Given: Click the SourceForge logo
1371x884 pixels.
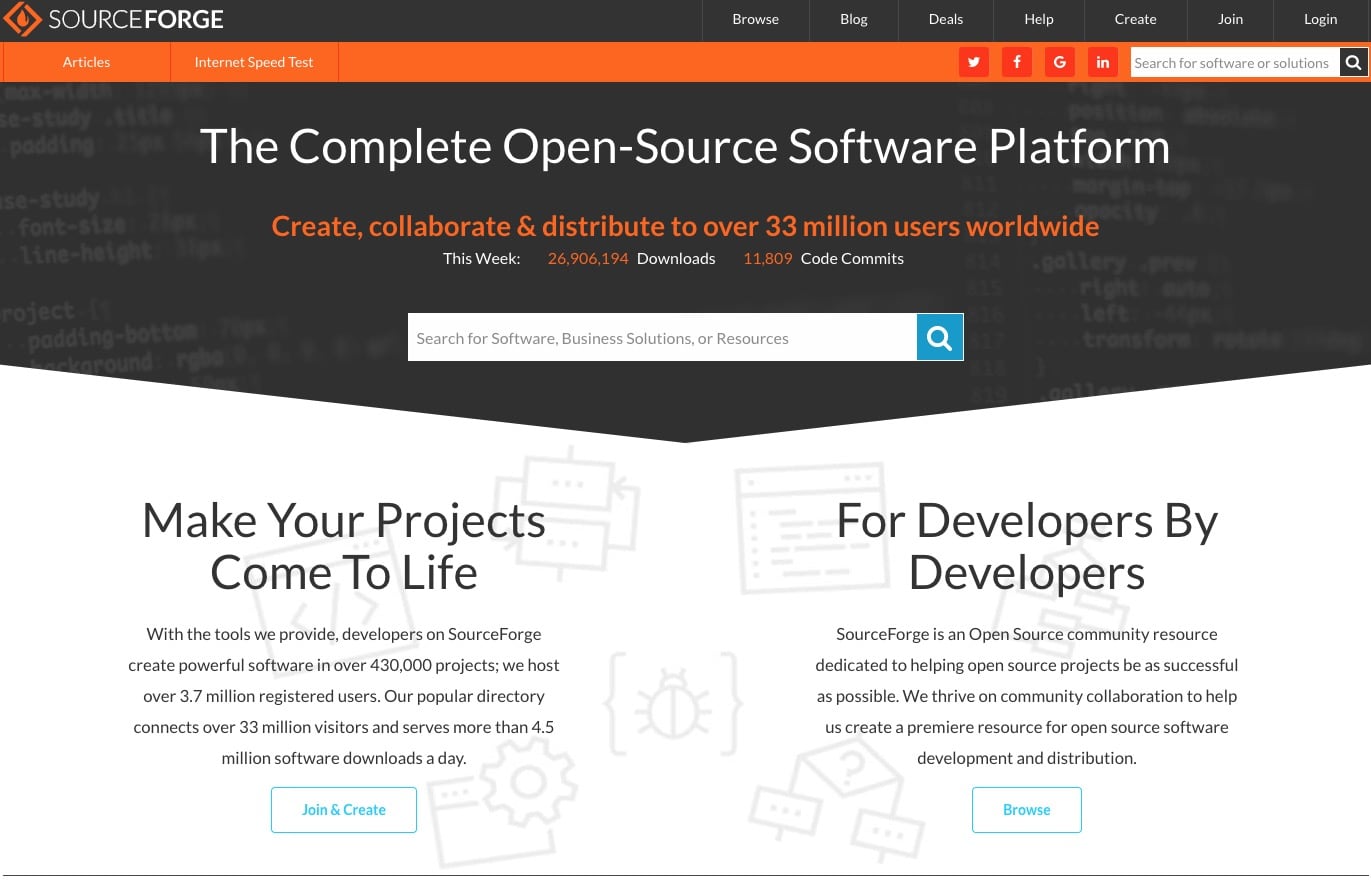Looking at the screenshot, I should pos(112,18).
